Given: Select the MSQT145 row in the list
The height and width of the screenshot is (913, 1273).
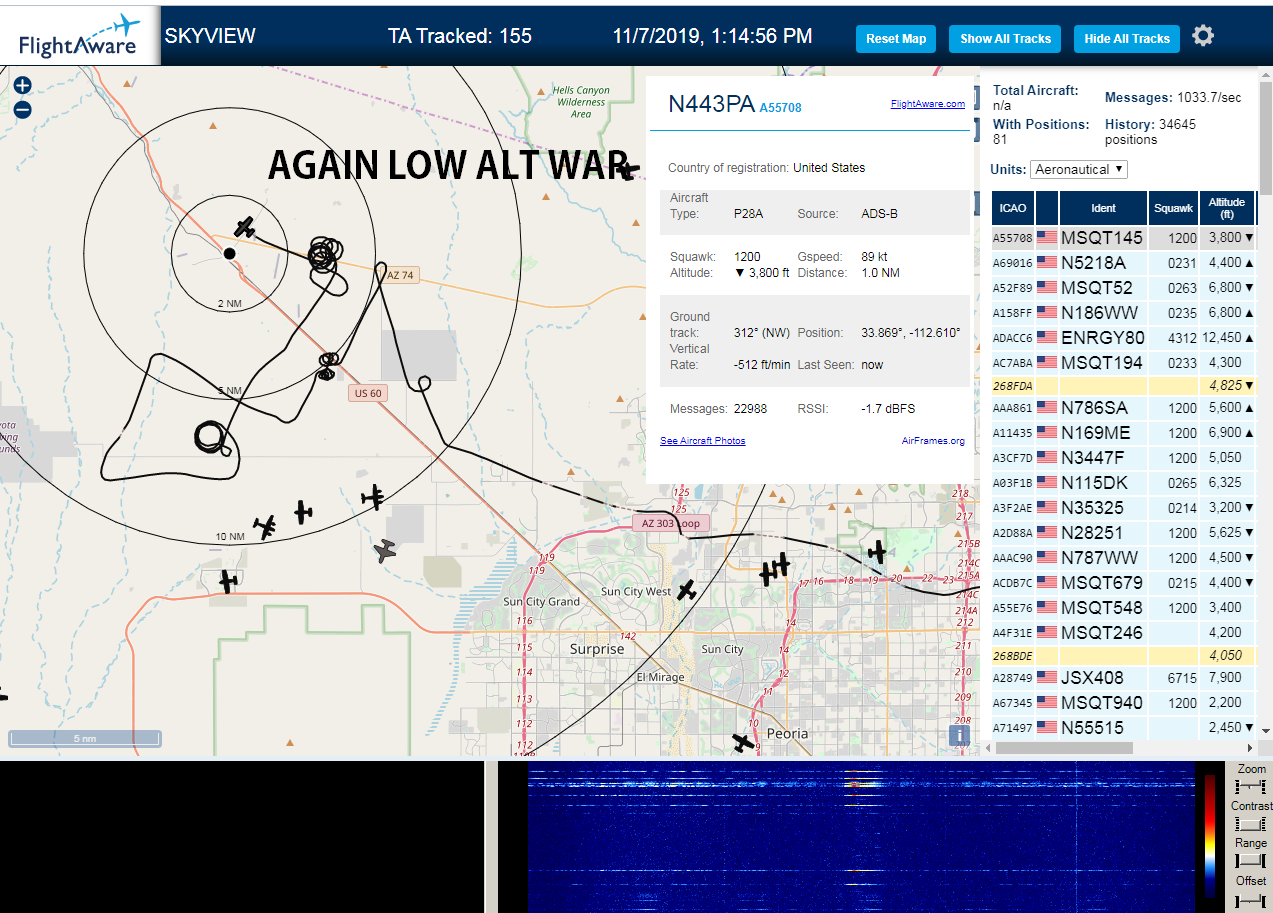Looking at the screenshot, I should [1124, 238].
